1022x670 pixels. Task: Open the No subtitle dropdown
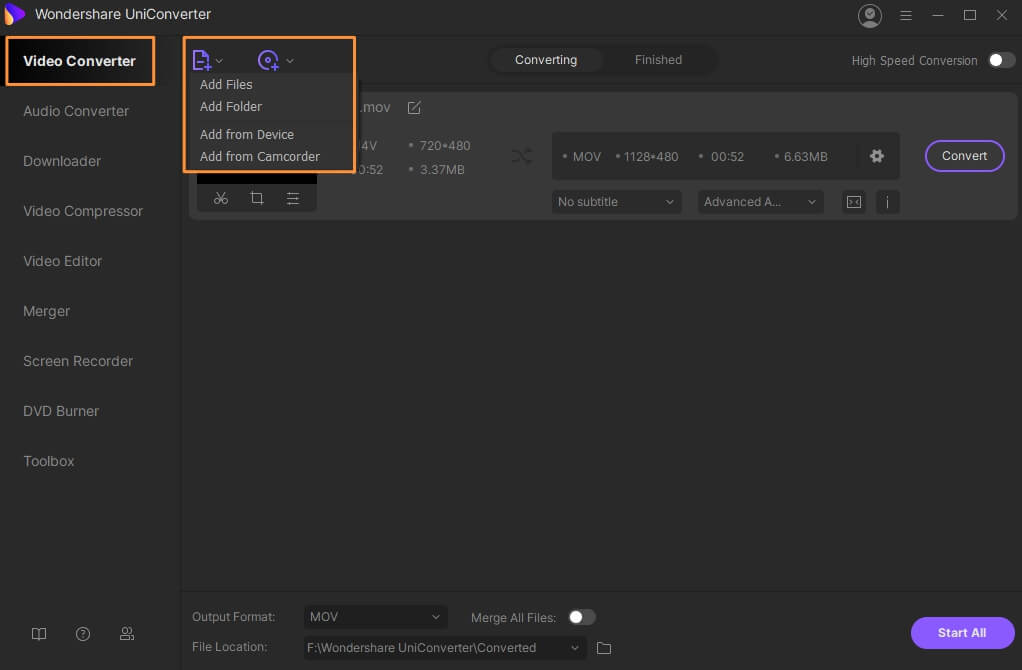coord(616,202)
